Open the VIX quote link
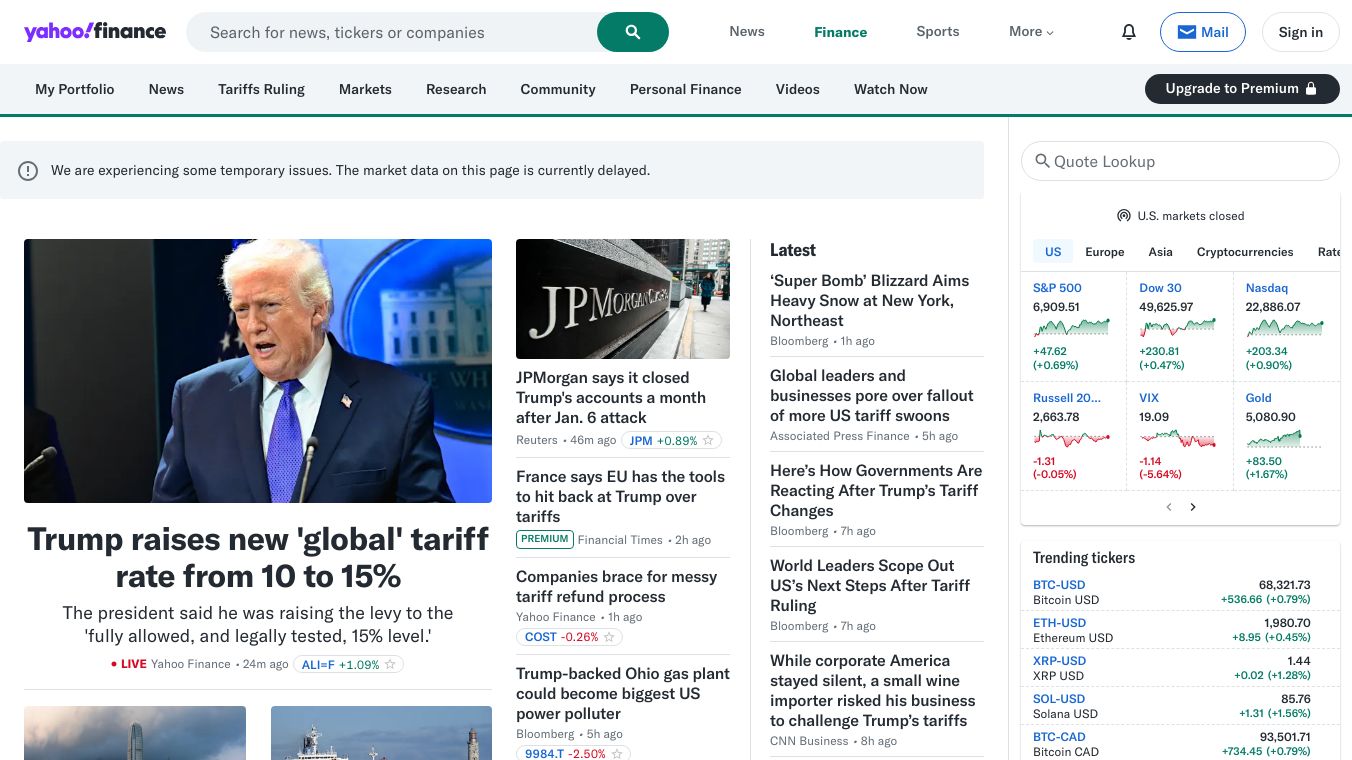 pyautogui.click(x=1149, y=398)
